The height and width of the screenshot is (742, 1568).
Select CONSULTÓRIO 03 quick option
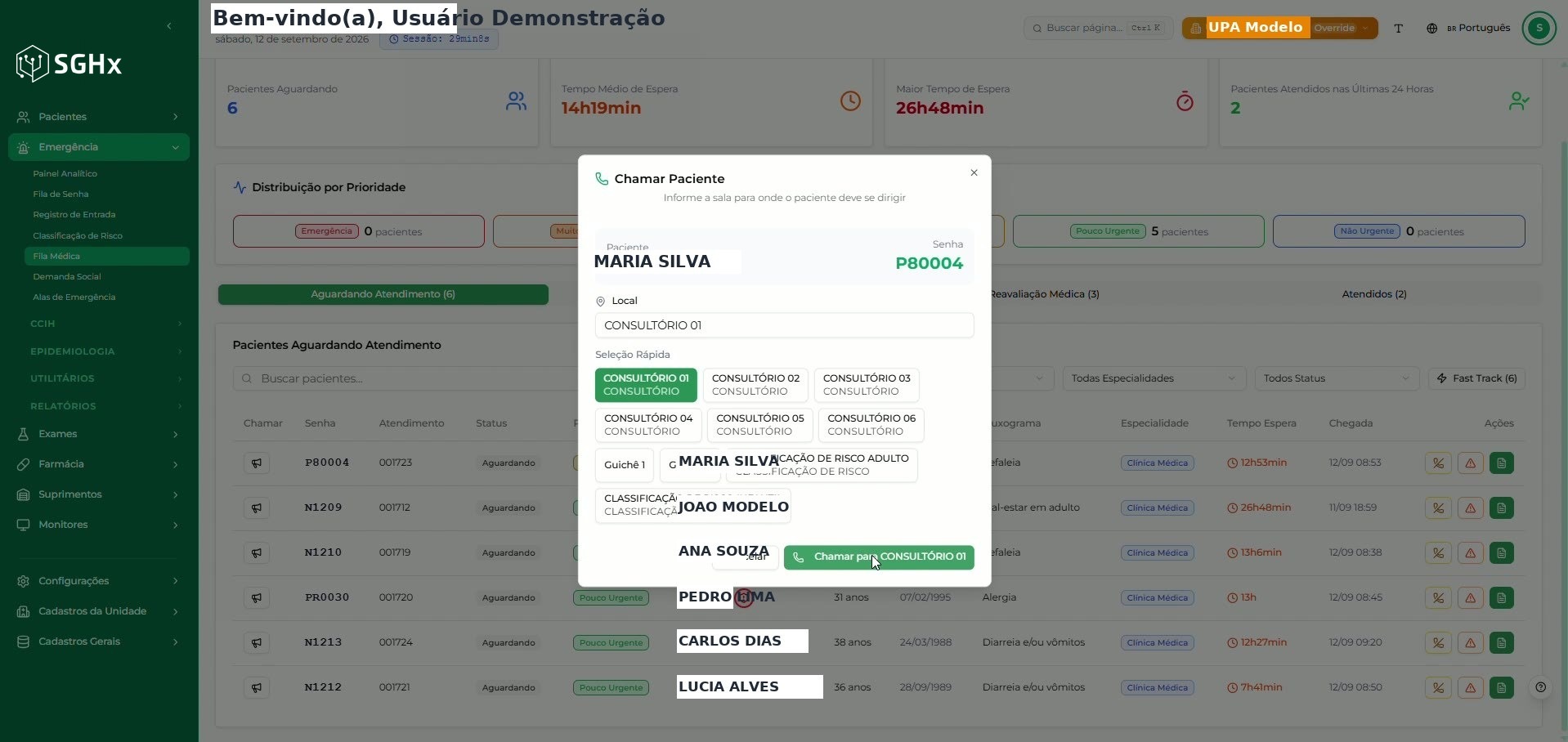(x=867, y=385)
